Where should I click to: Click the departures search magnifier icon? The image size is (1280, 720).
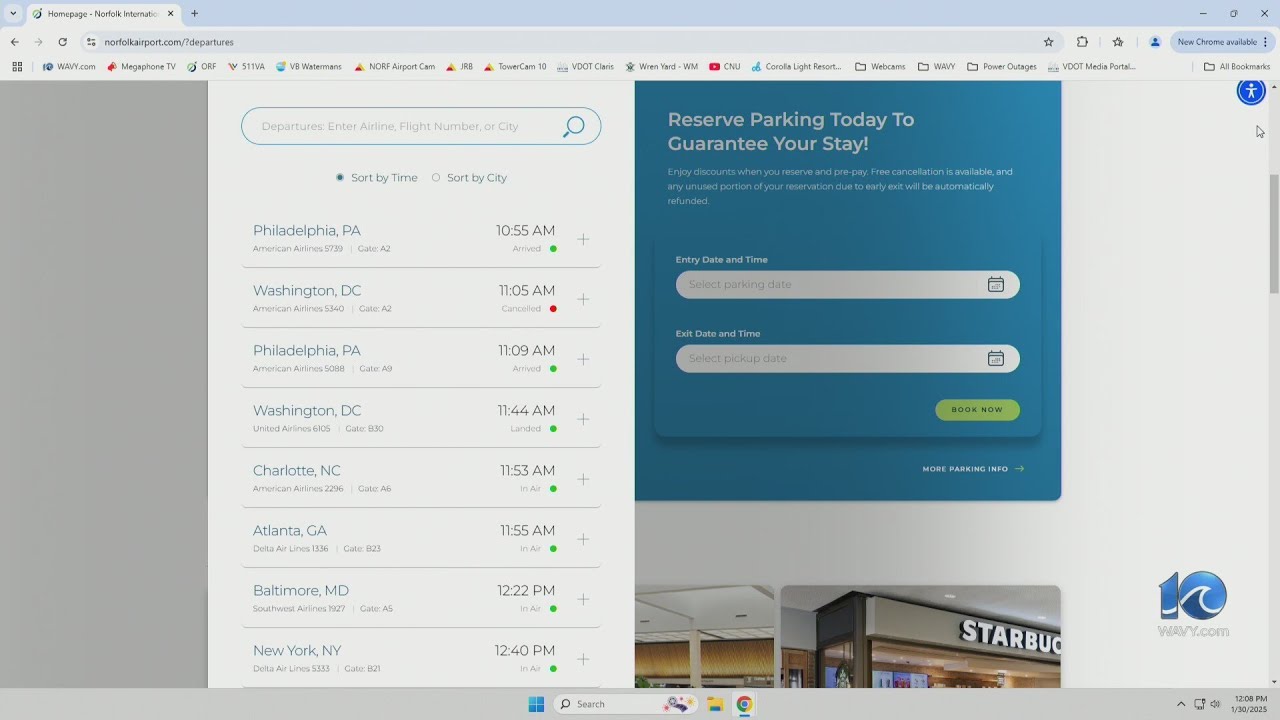573,127
